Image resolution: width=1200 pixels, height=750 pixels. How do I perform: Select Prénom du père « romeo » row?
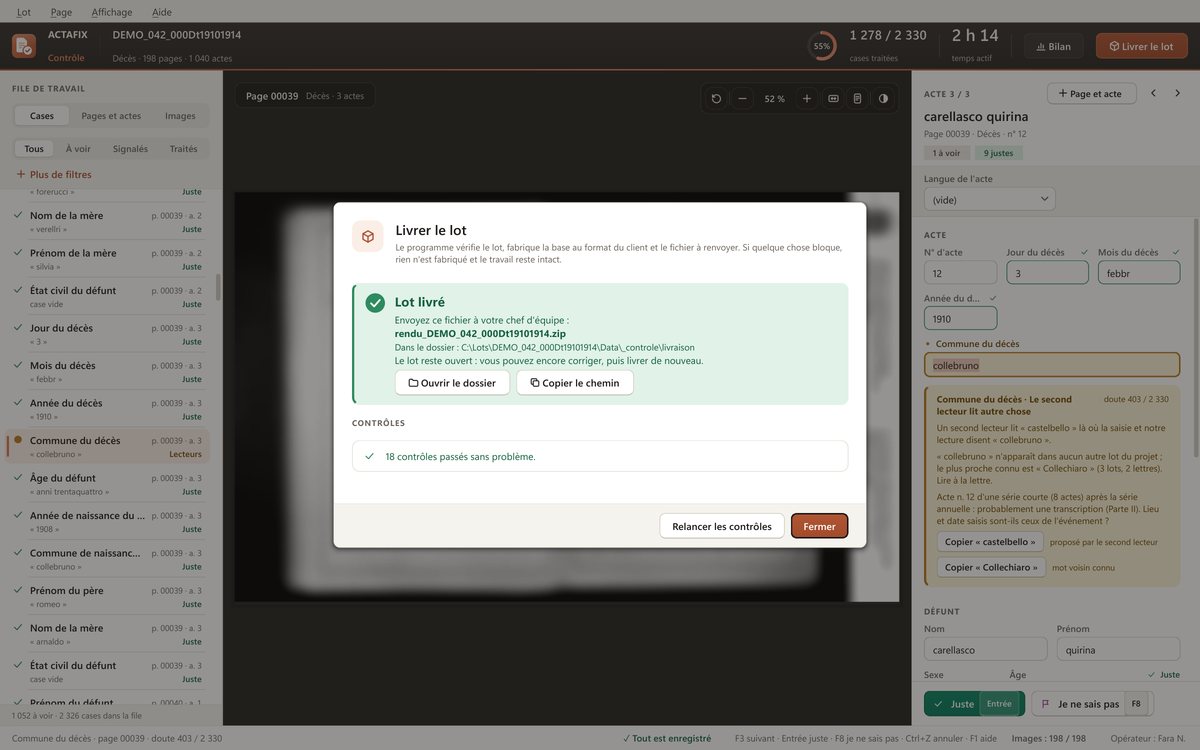tap(108, 597)
